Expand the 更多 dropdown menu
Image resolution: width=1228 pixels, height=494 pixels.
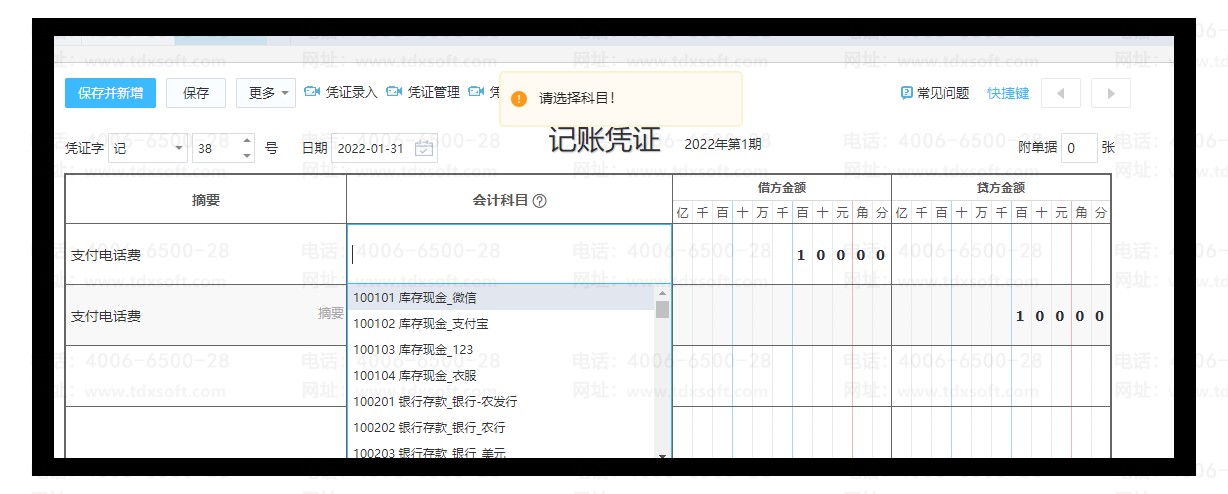pyautogui.click(x=266, y=93)
